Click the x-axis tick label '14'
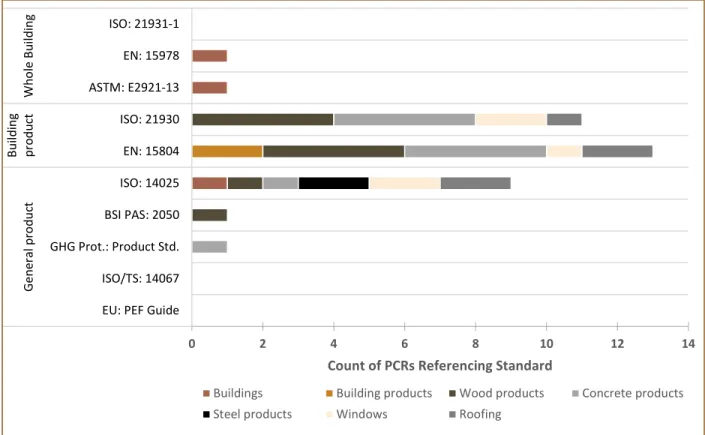 (688, 344)
